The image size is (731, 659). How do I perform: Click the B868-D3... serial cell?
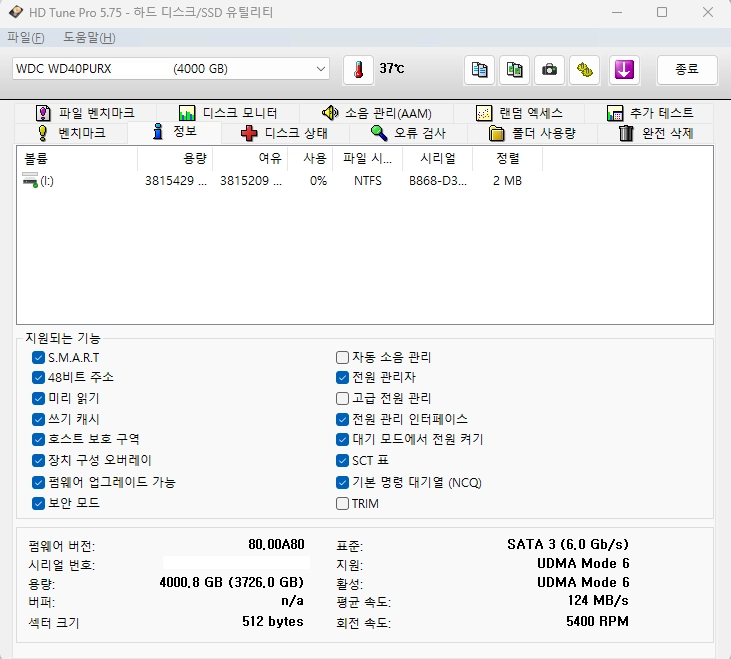[x=437, y=180]
